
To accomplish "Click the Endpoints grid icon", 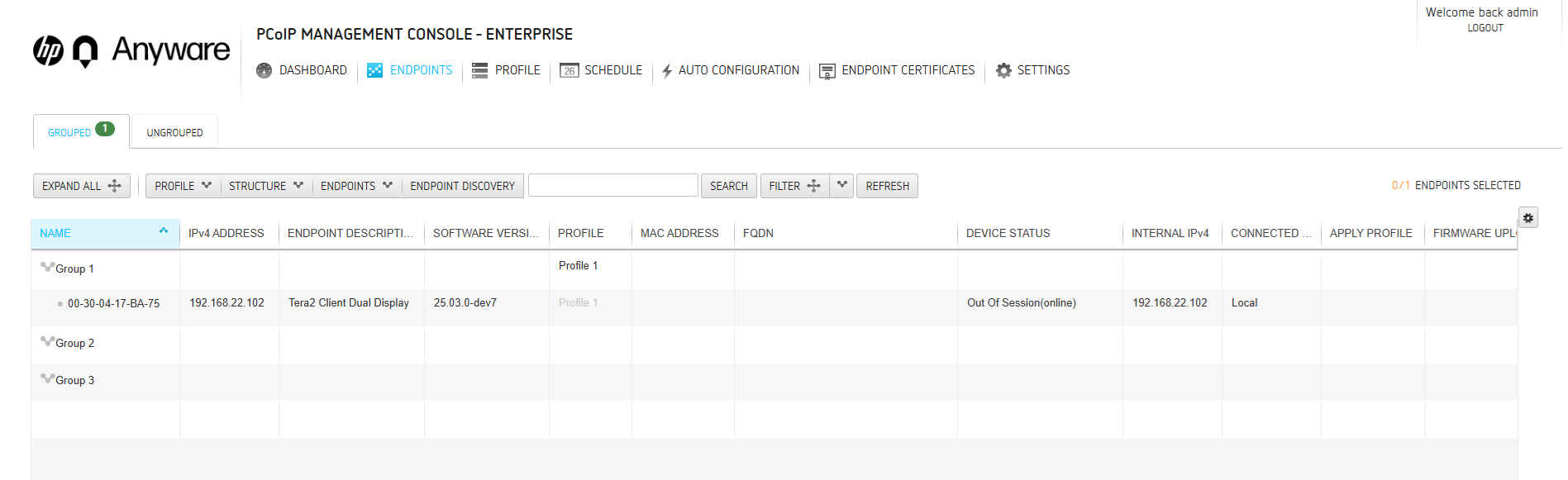I will pyautogui.click(x=374, y=70).
